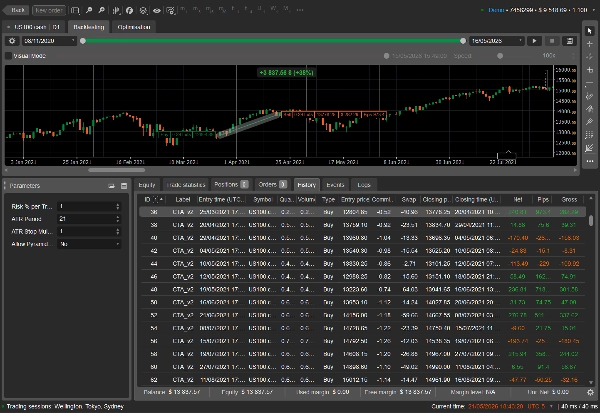
Task: Collapse the Parameters panel icon
Action: click(124, 186)
